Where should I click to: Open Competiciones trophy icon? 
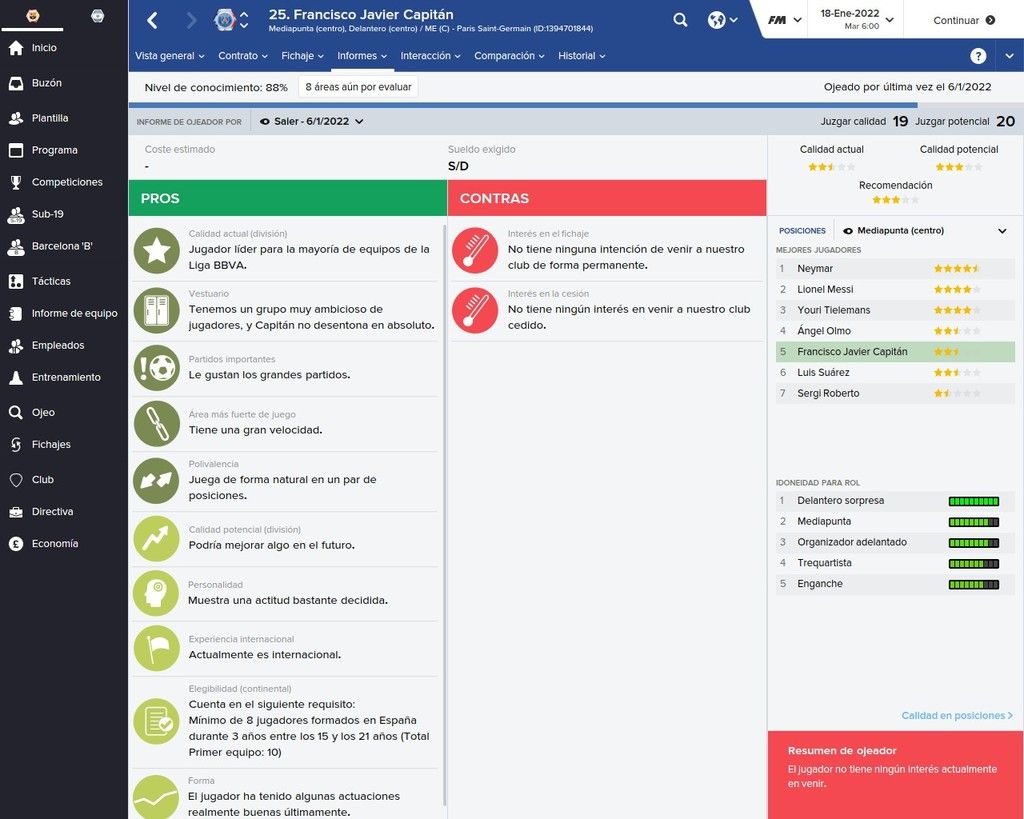tap(16, 182)
